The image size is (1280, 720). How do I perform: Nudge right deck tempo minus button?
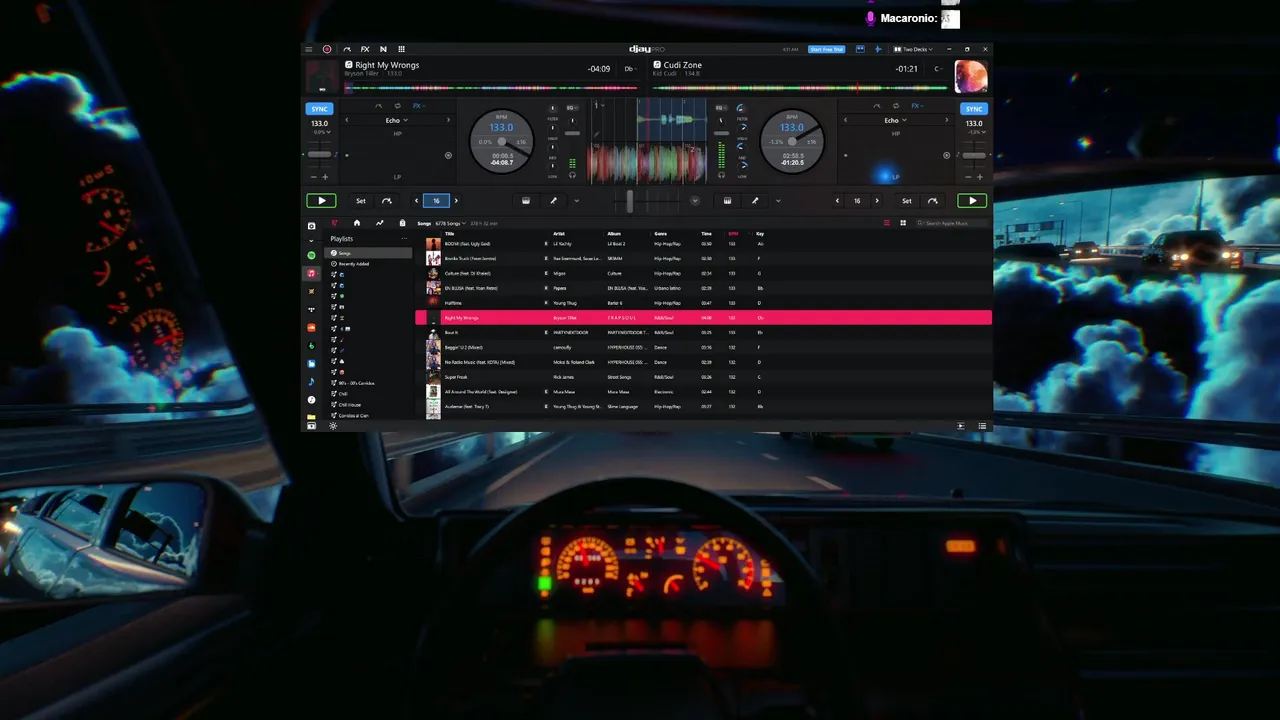pos(968,177)
